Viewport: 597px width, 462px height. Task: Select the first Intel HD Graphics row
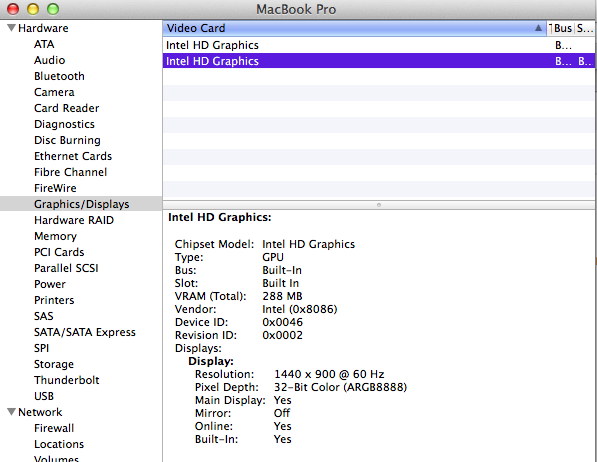(378, 45)
